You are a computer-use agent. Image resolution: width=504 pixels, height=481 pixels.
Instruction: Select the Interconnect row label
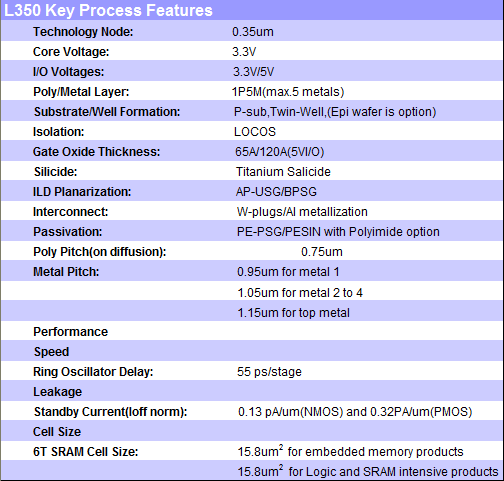click(x=71, y=212)
